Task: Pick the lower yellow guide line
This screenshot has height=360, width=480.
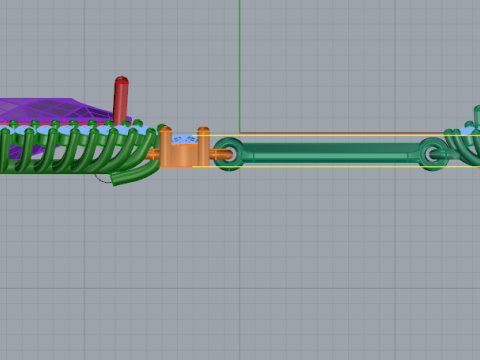Action: tap(336, 166)
